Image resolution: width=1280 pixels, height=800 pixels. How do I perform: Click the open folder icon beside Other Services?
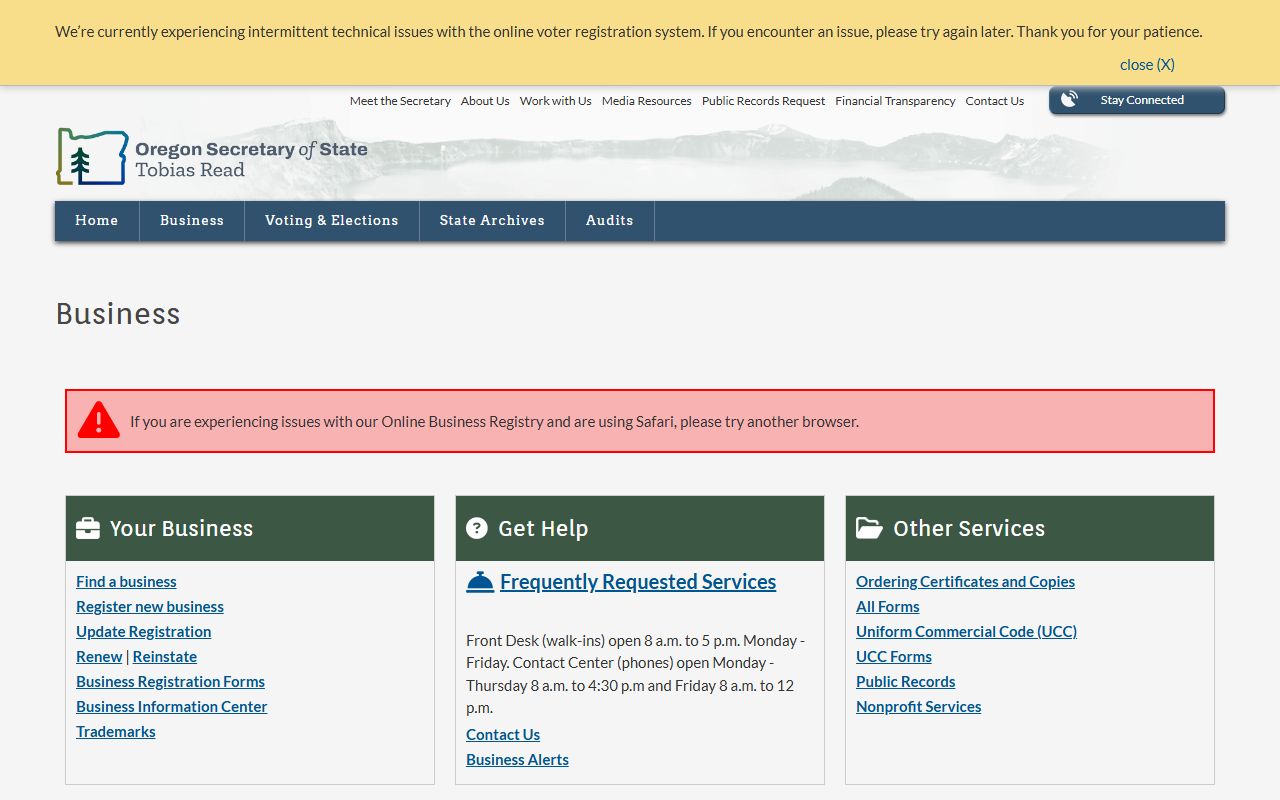(x=869, y=528)
